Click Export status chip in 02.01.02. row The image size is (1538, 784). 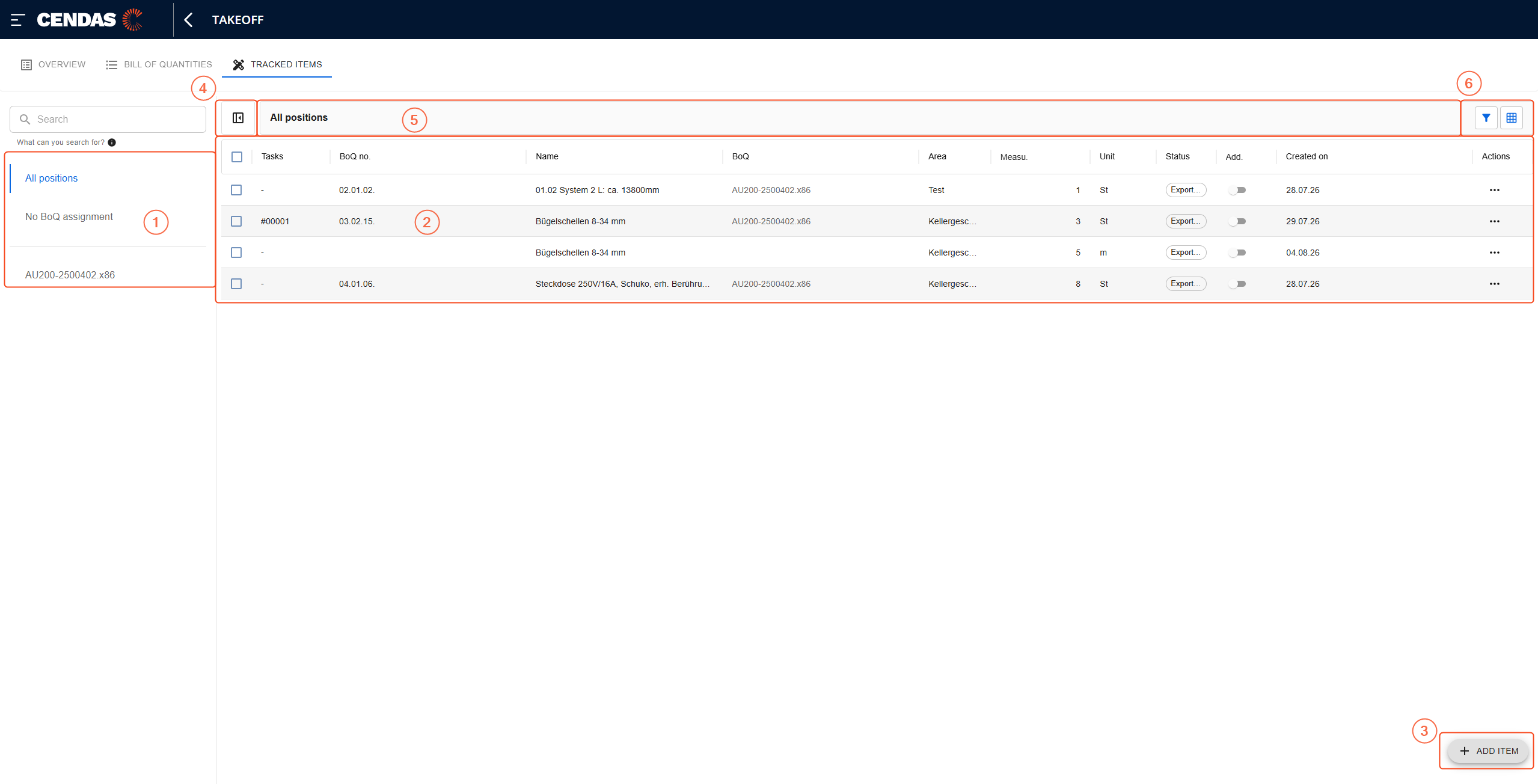click(1186, 190)
